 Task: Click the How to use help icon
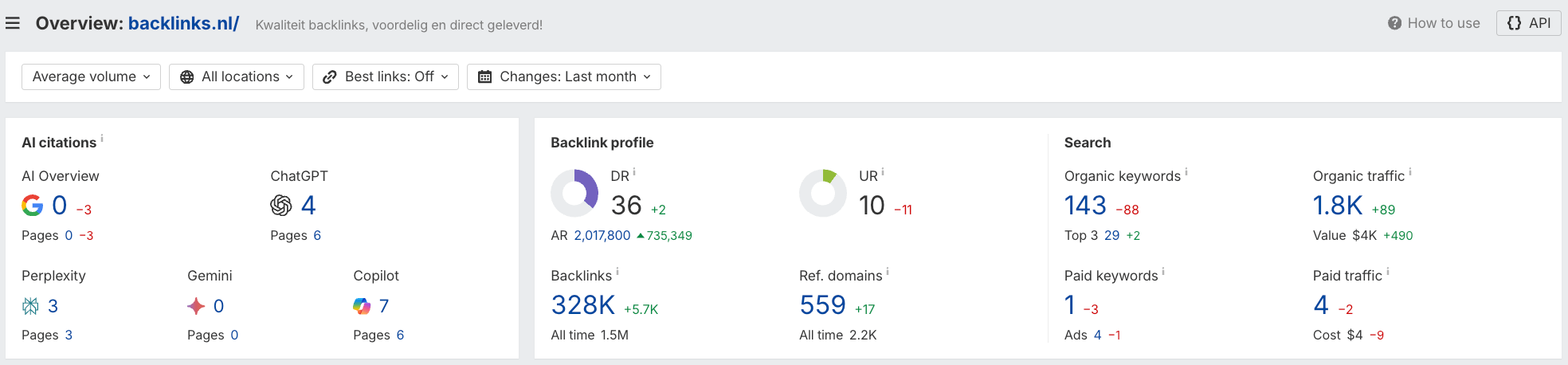1394,23
